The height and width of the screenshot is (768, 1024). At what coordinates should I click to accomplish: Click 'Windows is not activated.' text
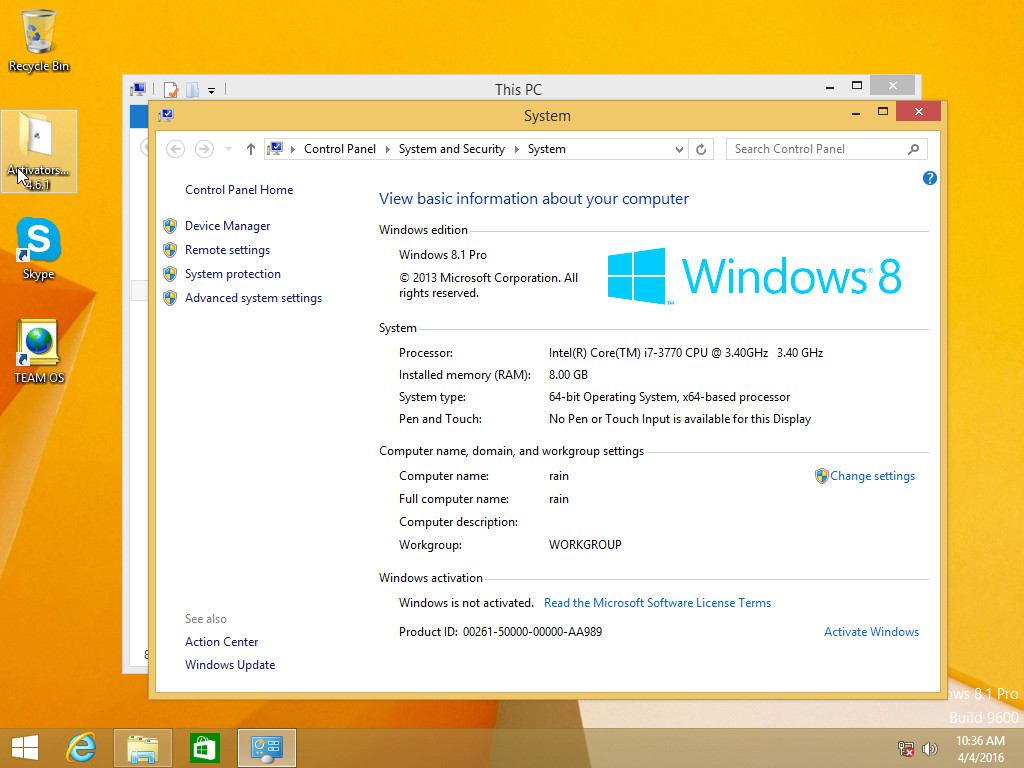[466, 603]
